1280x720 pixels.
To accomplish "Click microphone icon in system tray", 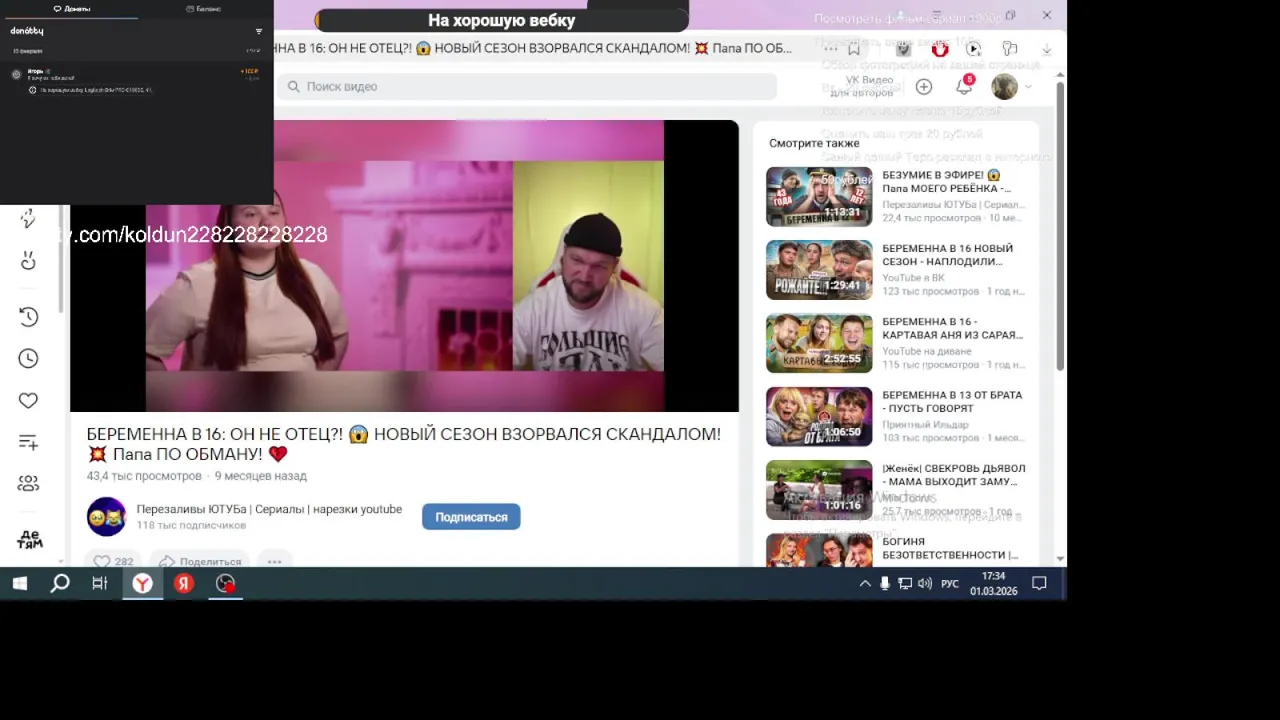I will 885,584.
